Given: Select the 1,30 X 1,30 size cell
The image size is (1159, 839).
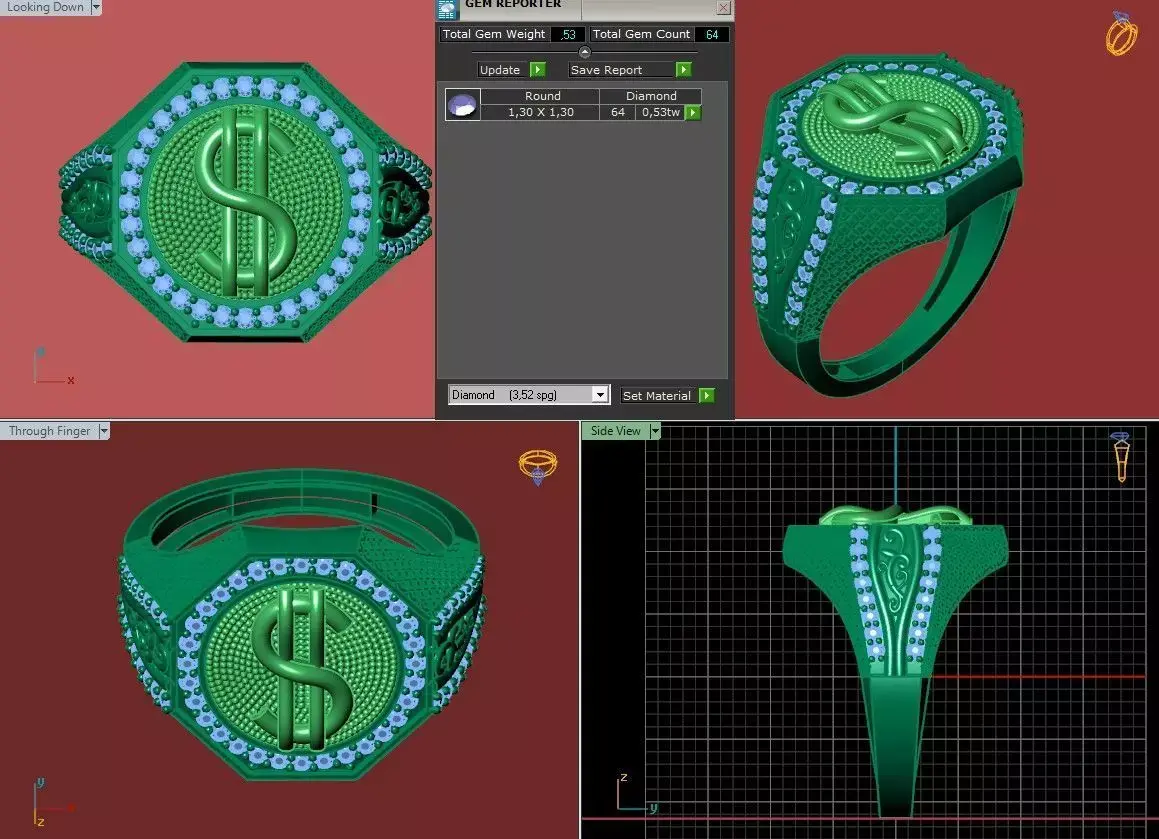Looking at the screenshot, I should [x=540, y=112].
